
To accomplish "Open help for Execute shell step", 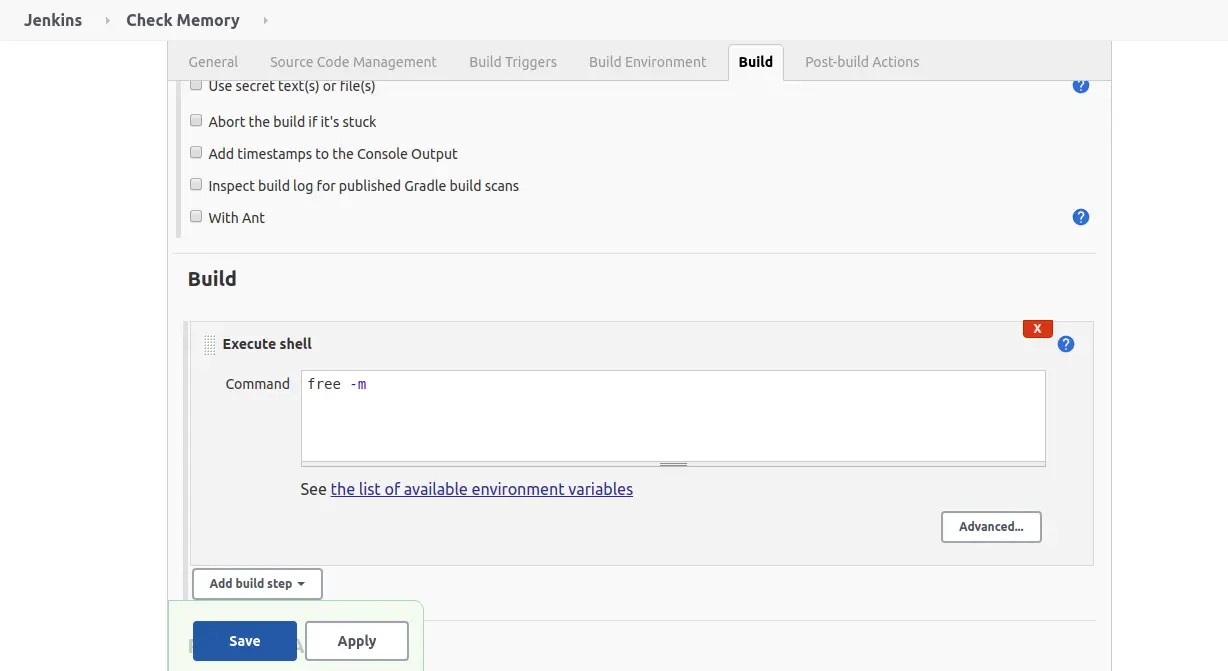I will tap(1066, 344).
